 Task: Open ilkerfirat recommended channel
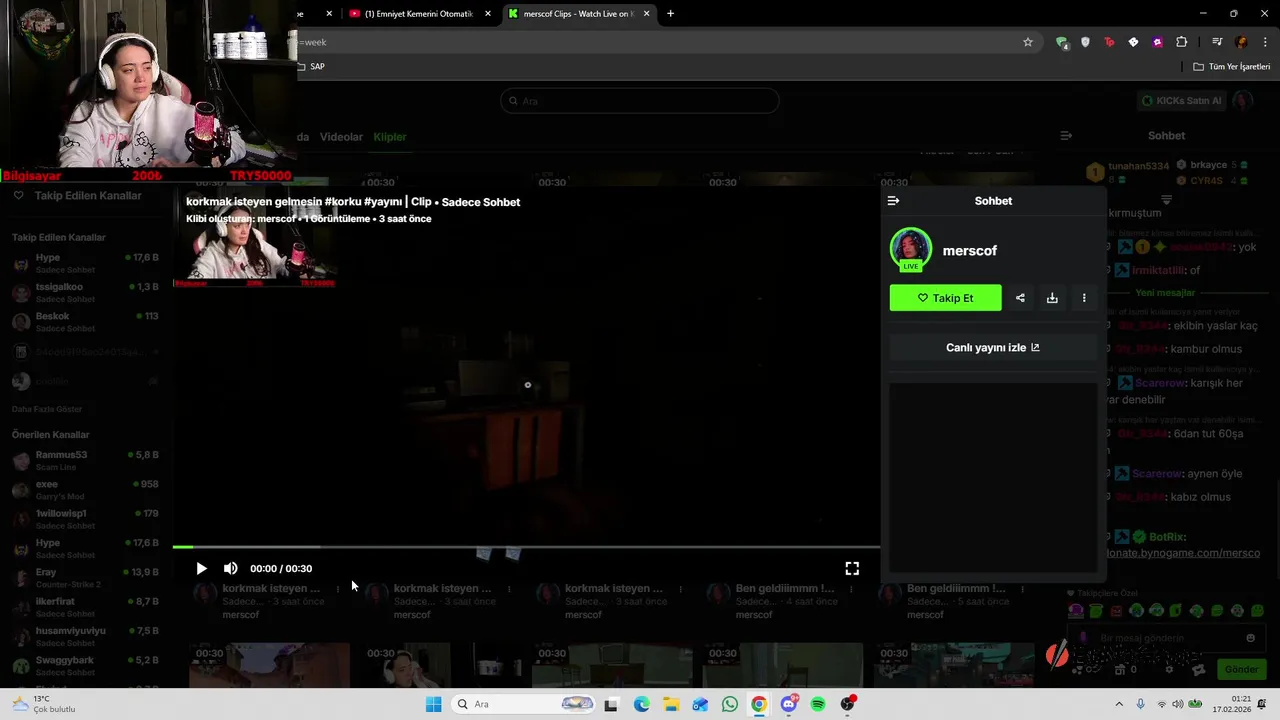tap(85, 607)
